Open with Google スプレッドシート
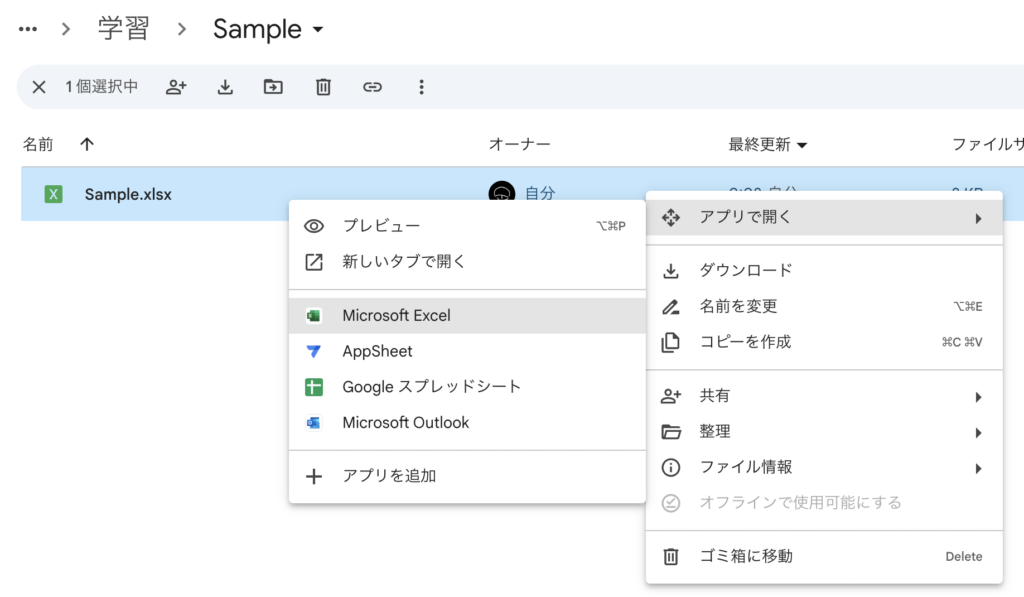1024x597 pixels. tap(467, 387)
